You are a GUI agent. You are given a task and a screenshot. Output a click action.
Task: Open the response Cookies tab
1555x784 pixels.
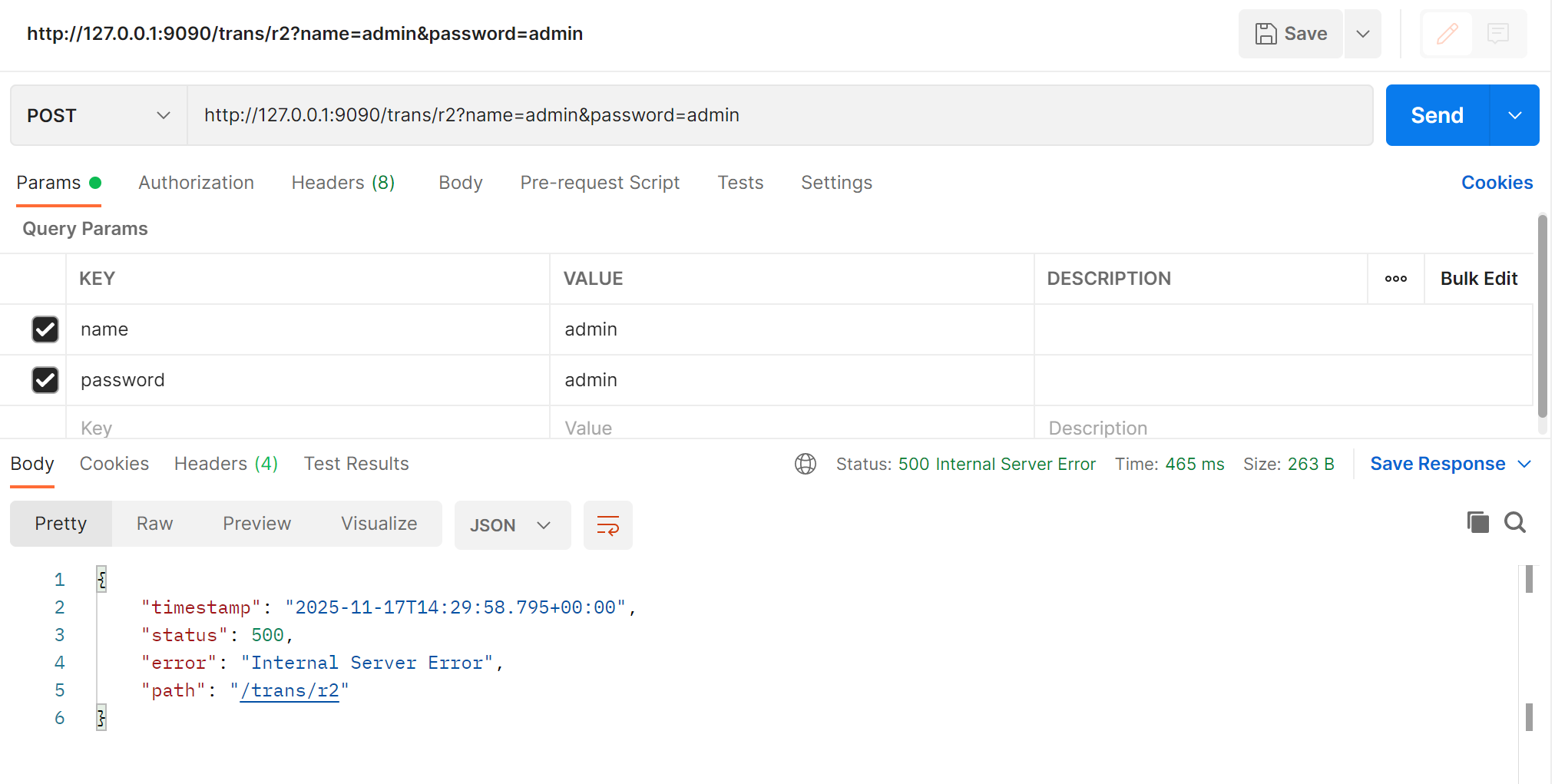point(114,464)
